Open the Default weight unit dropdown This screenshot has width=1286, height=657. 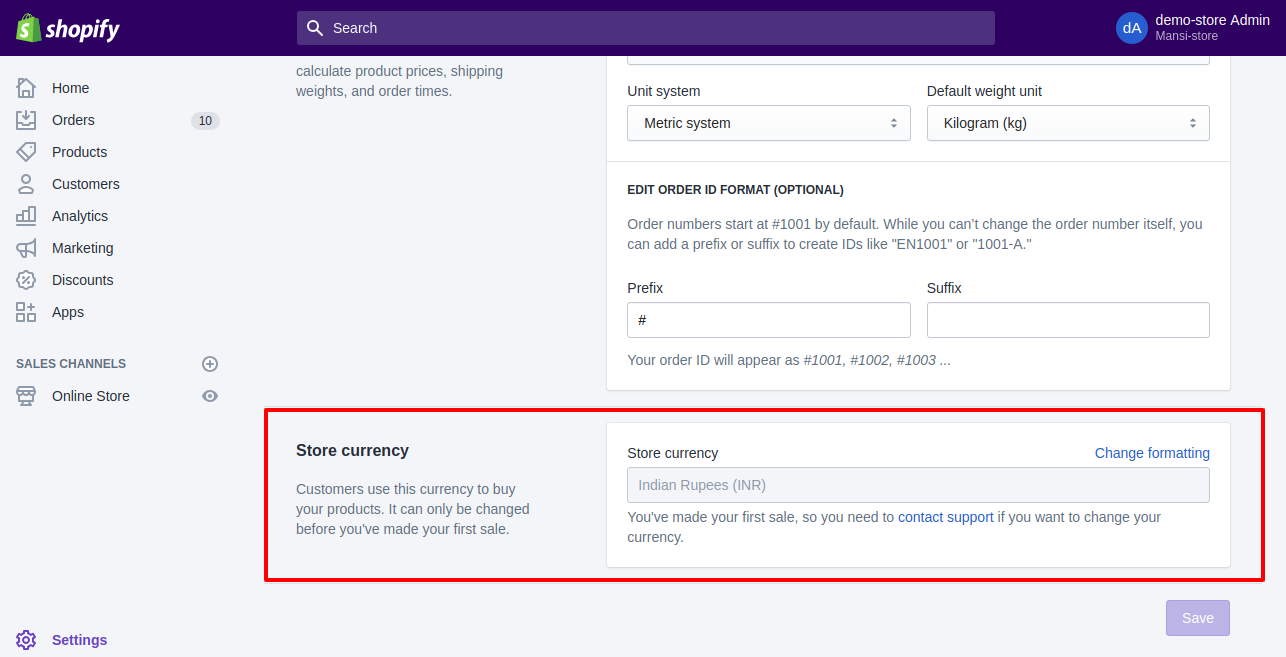[1068, 123]
